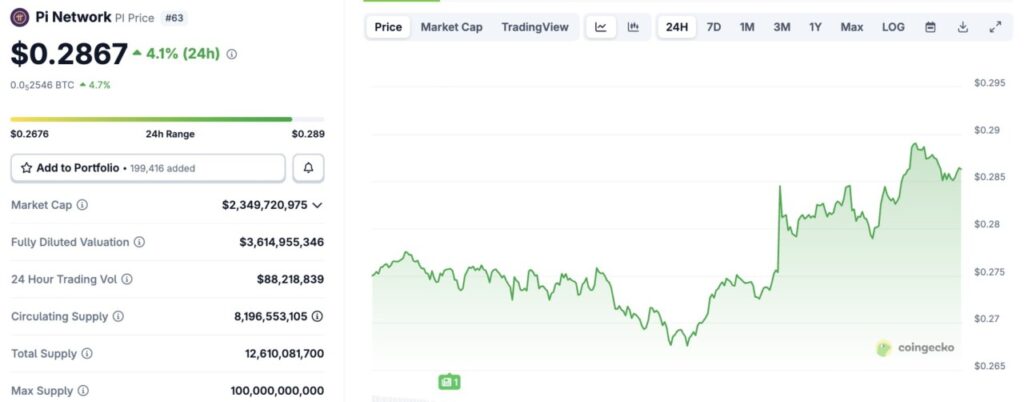The width and height of the screenshot is (1024, 402).
Task: Expand the chart to fullscreen
Action: (x=994, y=27)
